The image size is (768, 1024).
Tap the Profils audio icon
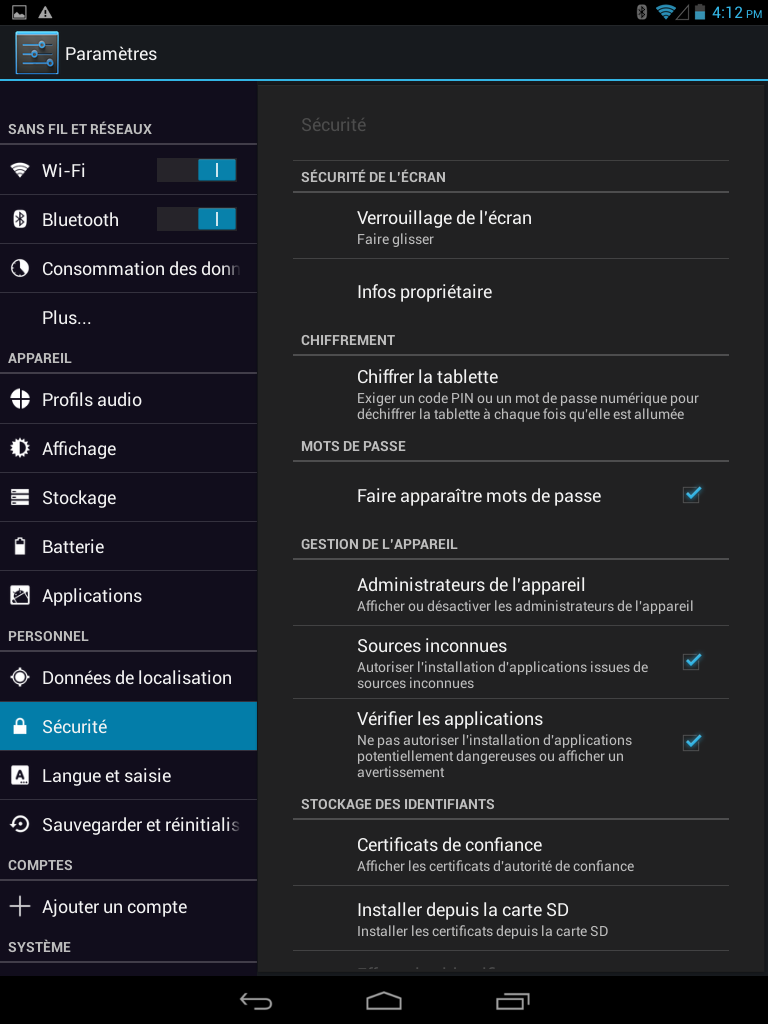coord(20,399)
